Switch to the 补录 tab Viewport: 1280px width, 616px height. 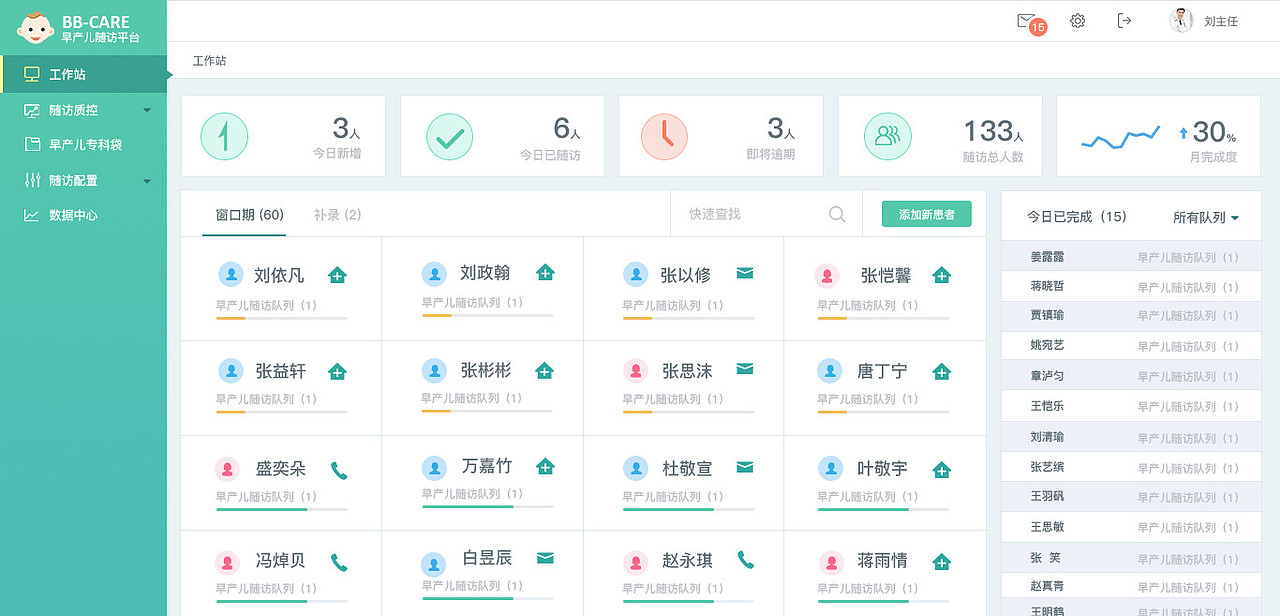pyautogui.click(x=338, y=214)
